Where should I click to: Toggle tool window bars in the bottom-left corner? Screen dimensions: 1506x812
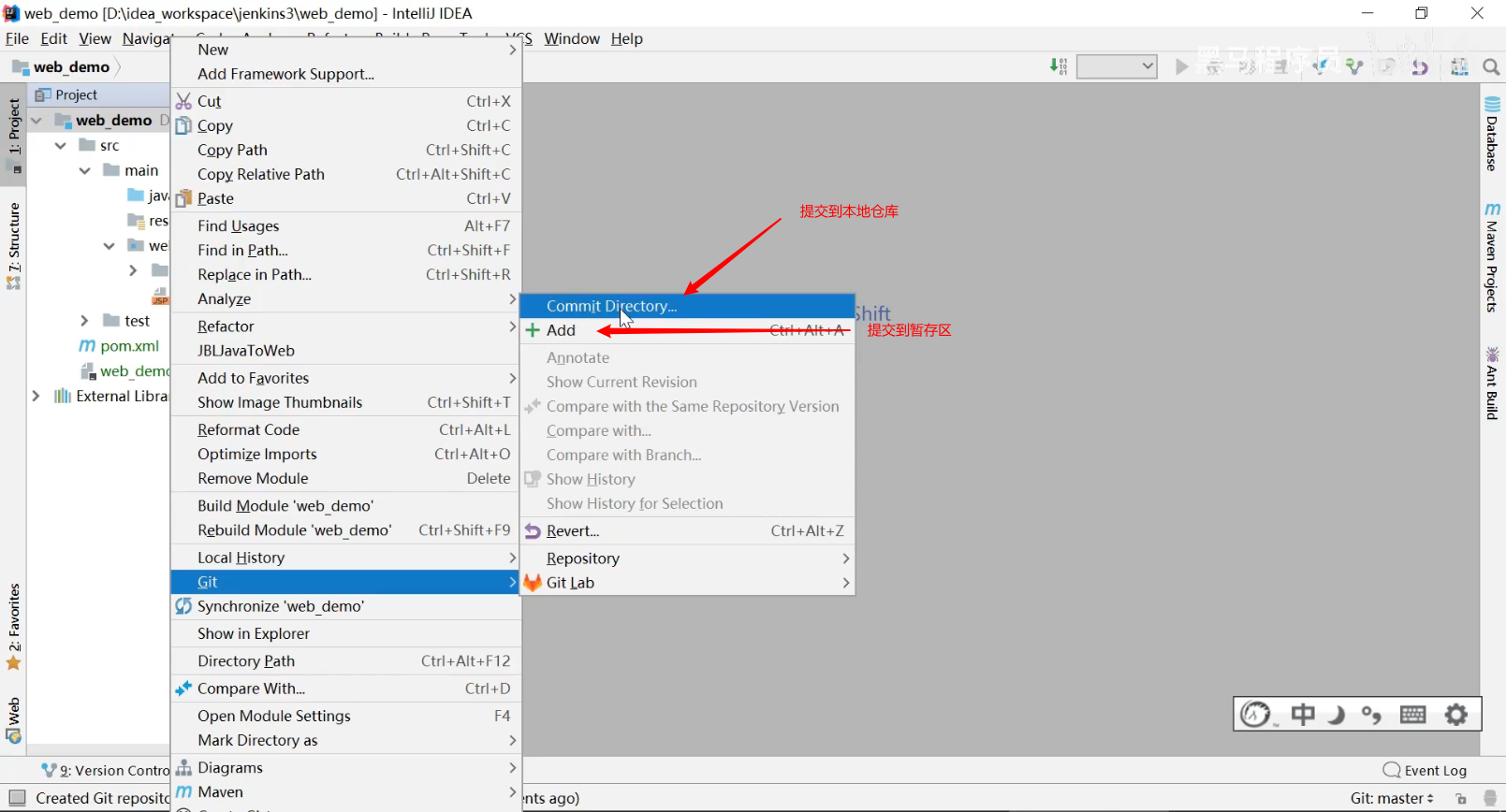pyautogui.click(x=17, y=798)
